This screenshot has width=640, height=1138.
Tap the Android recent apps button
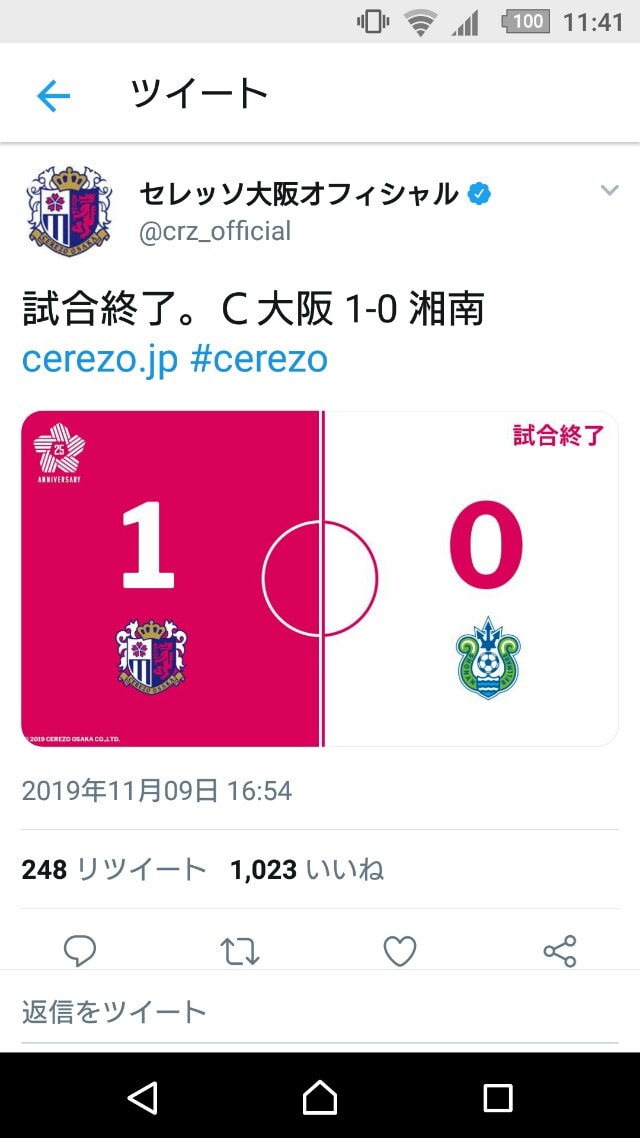498,1098
